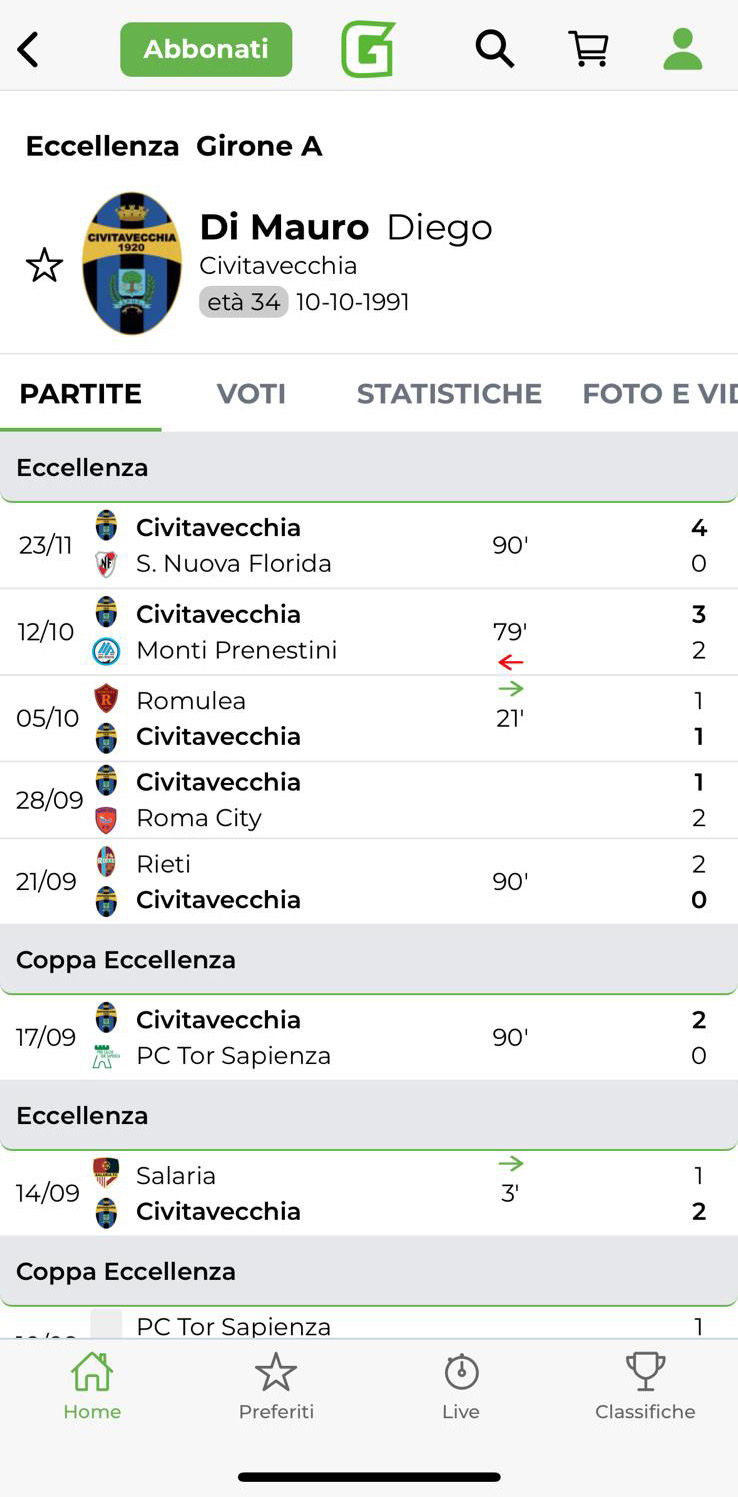Open the user profile icon
The image size is (738, 1497).
coord(683,49)
